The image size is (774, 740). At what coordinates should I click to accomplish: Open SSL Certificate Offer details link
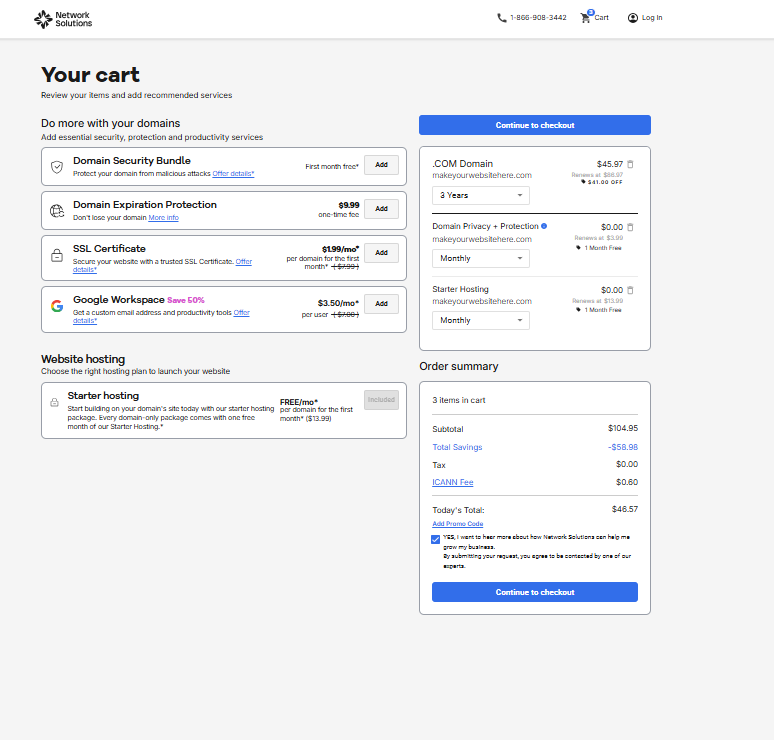click(x=244, y=262)
